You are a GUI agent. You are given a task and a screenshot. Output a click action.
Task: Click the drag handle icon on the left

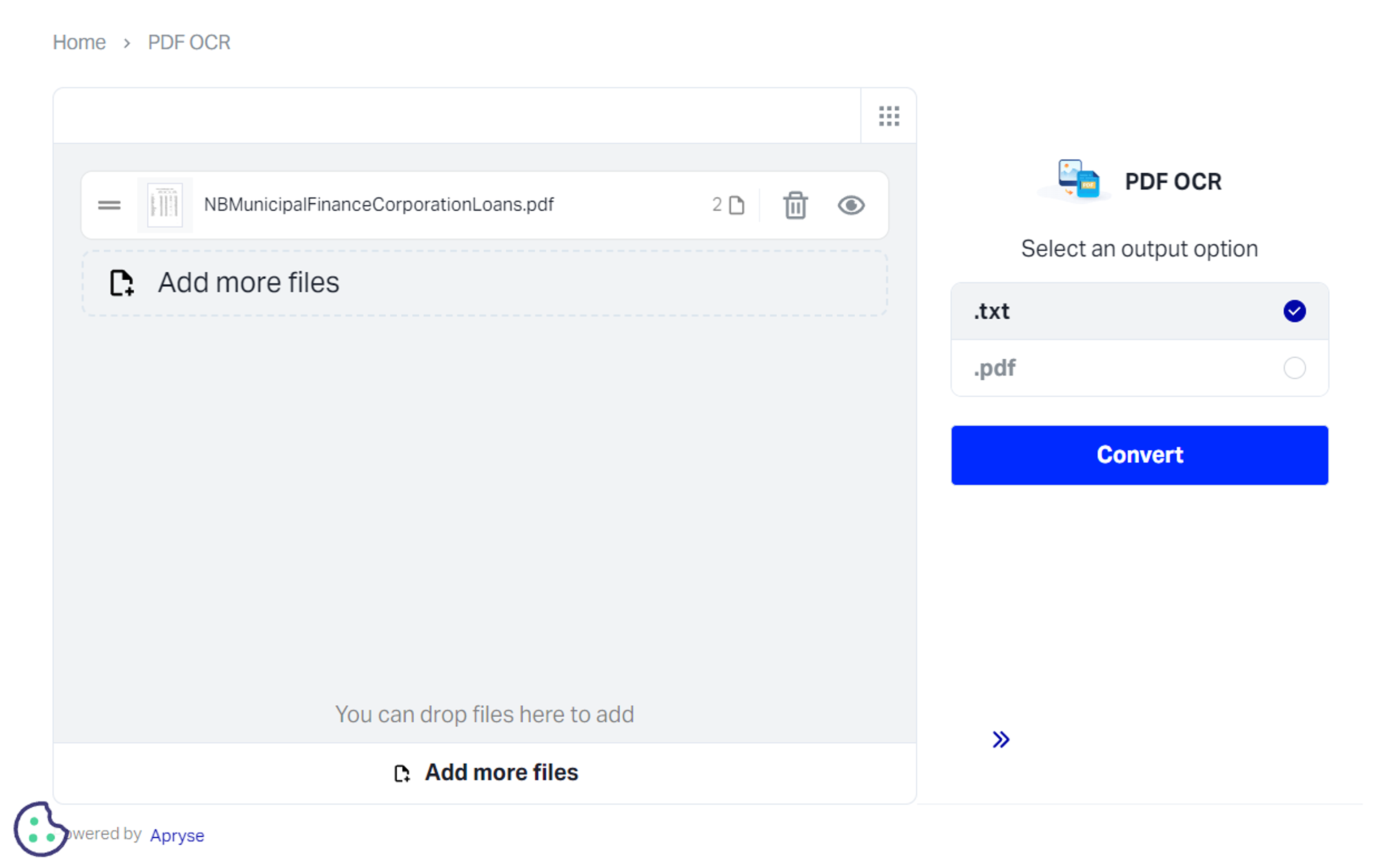(x=110, y=205)
